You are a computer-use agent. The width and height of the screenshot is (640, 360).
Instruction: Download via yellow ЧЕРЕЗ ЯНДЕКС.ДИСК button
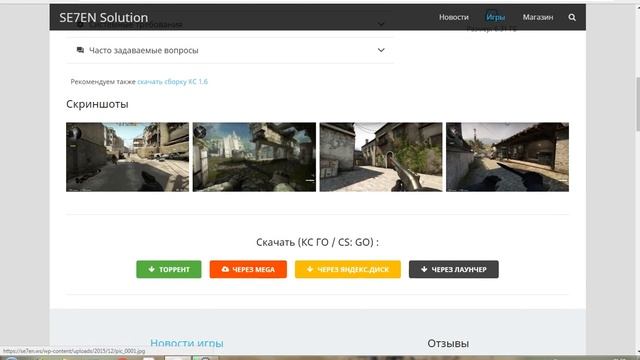348,269
